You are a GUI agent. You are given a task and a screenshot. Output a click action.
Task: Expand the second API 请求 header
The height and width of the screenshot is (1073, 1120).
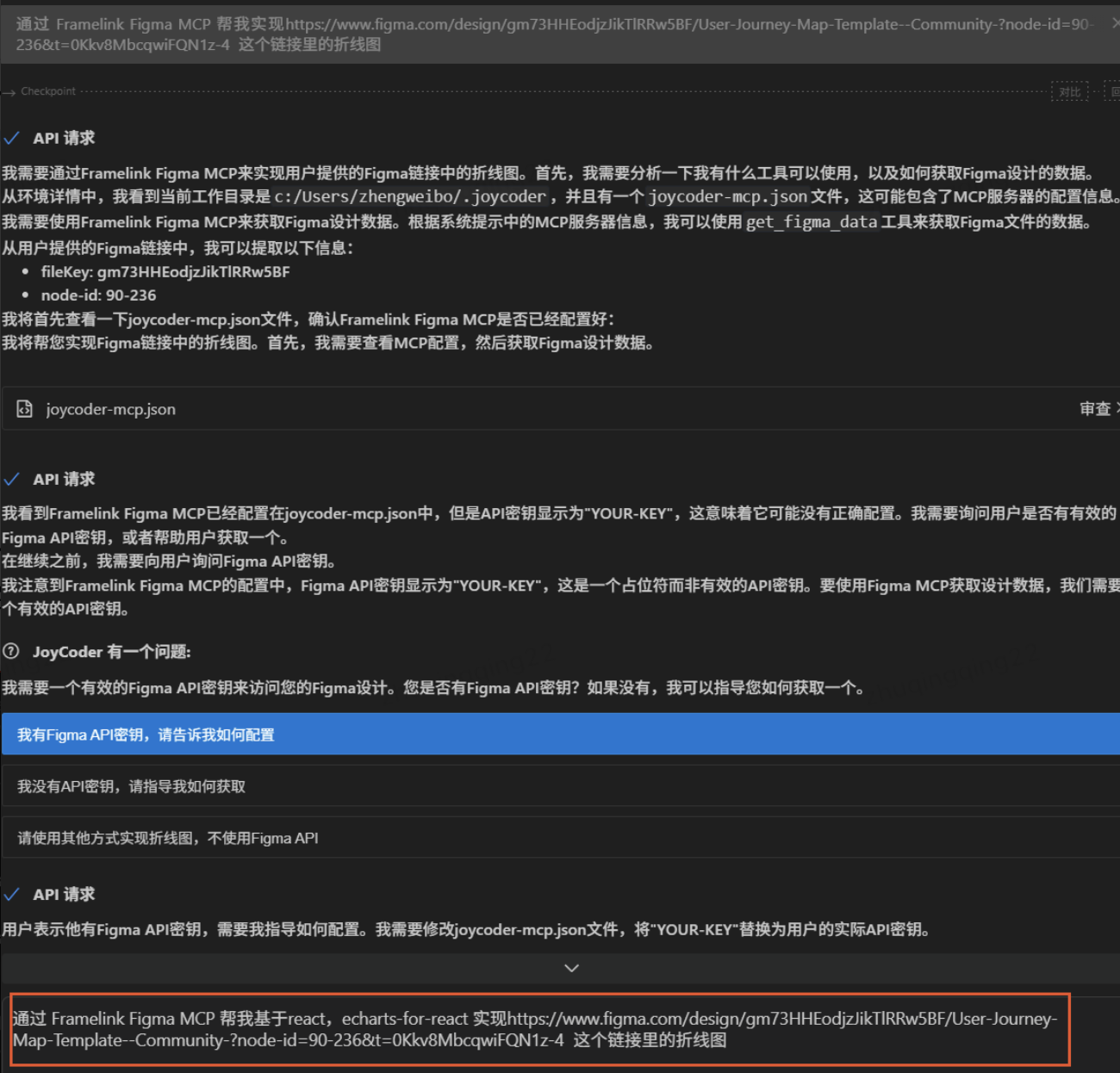[x=64, y=479]
